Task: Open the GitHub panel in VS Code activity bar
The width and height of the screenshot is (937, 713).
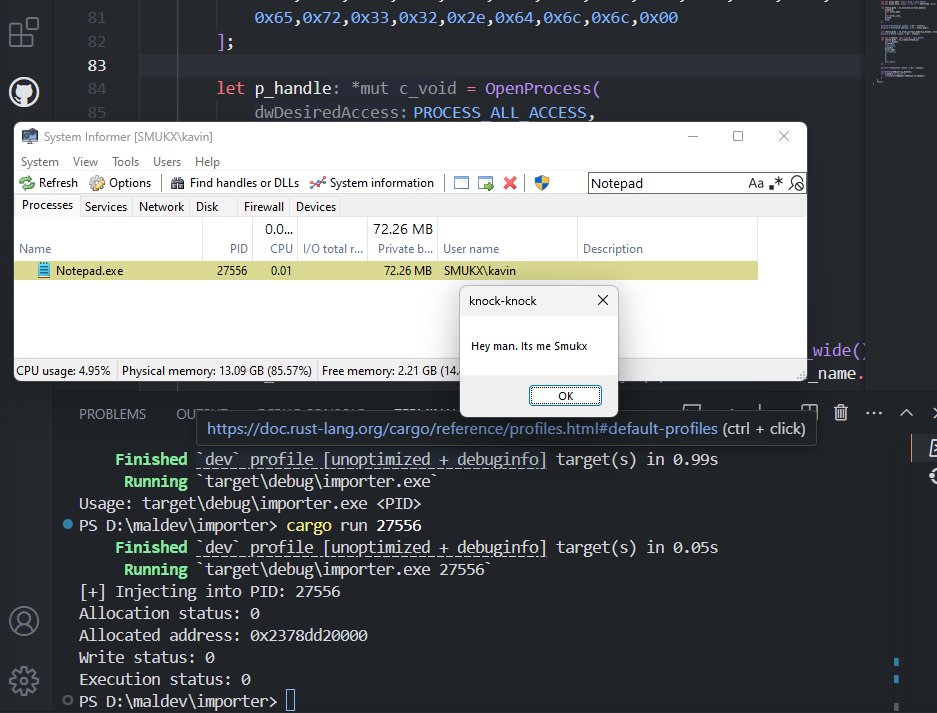Action: pos(24,92)
